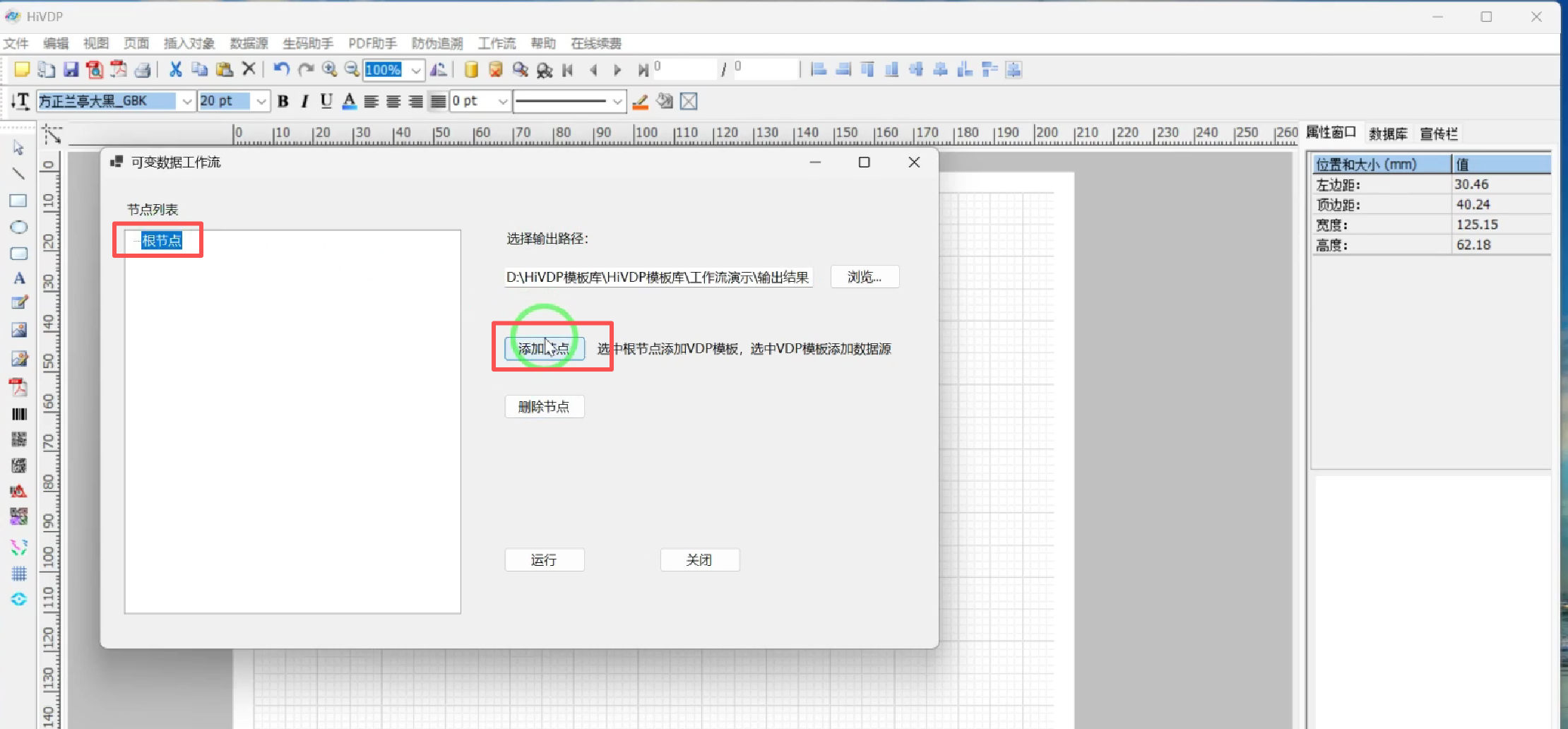Open the 20 pt font size dropdown
1568x729 pixels.
click(261, 102)
